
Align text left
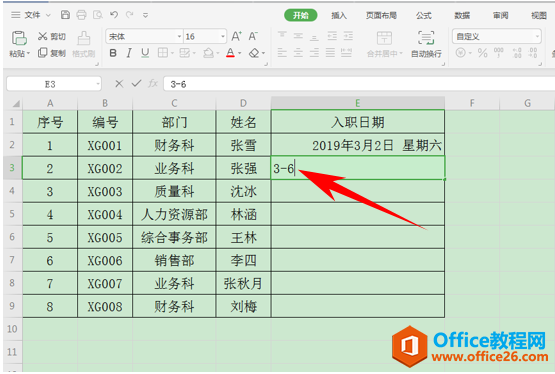[x=282, y=53]
